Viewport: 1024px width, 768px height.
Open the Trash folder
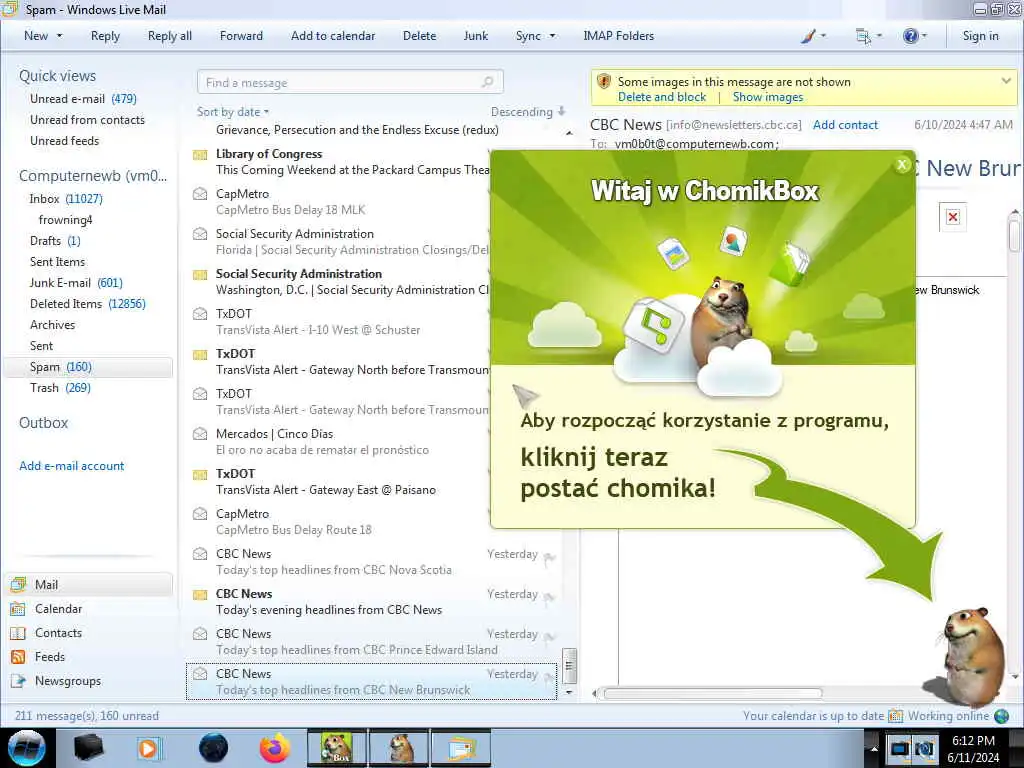coord(60,388)
